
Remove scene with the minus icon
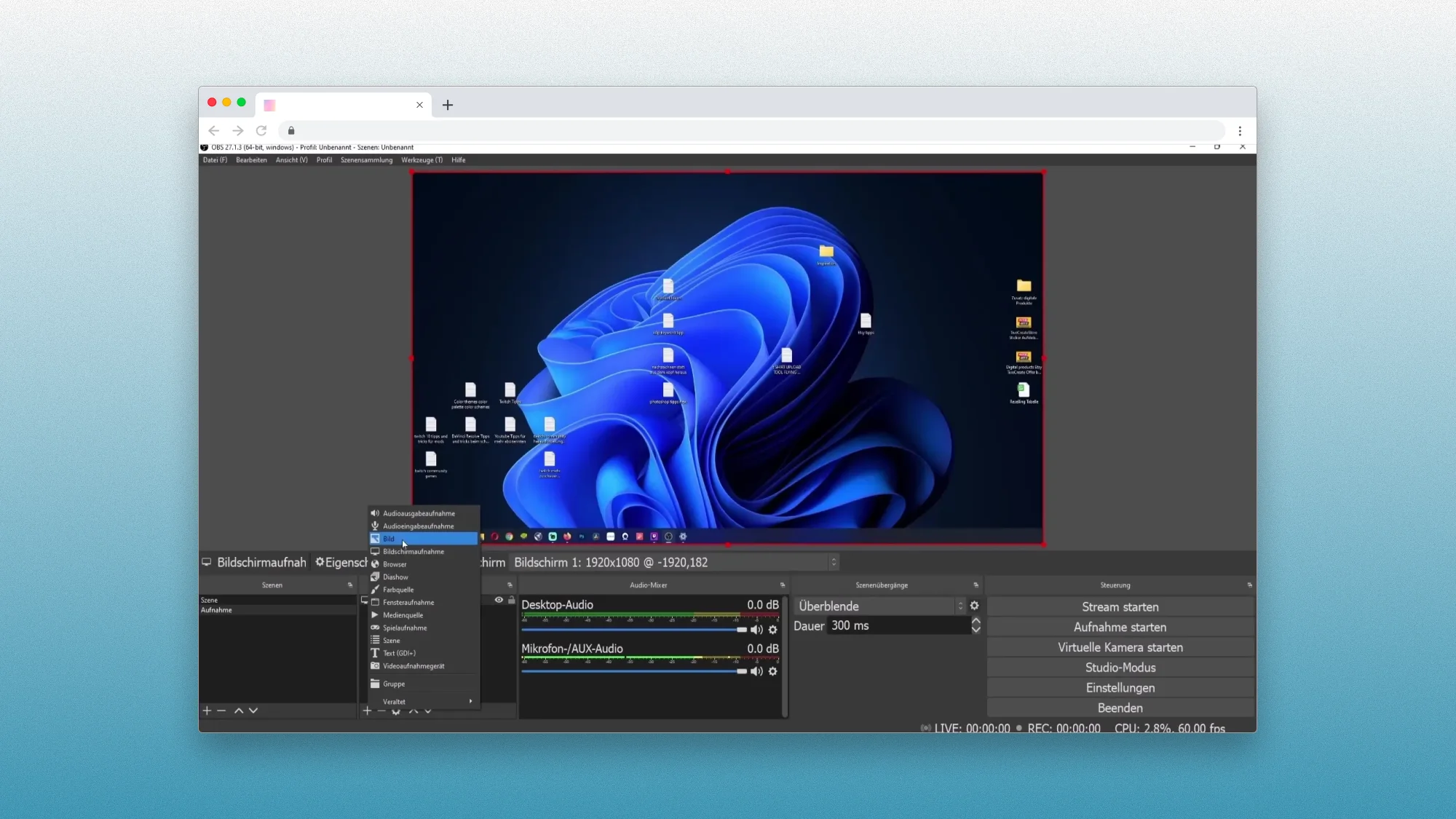221,711
